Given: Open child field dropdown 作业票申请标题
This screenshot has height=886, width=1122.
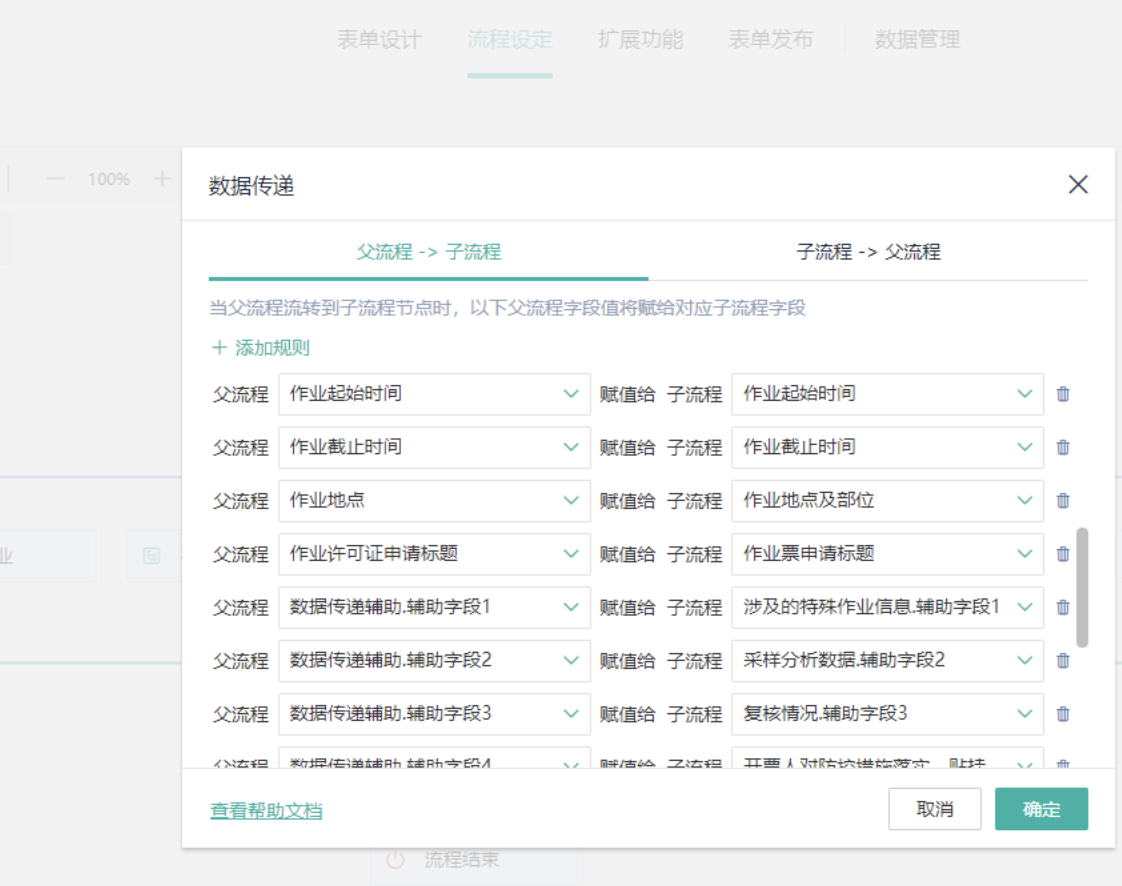Looking at the screenshot, I should tap(887, 554).
